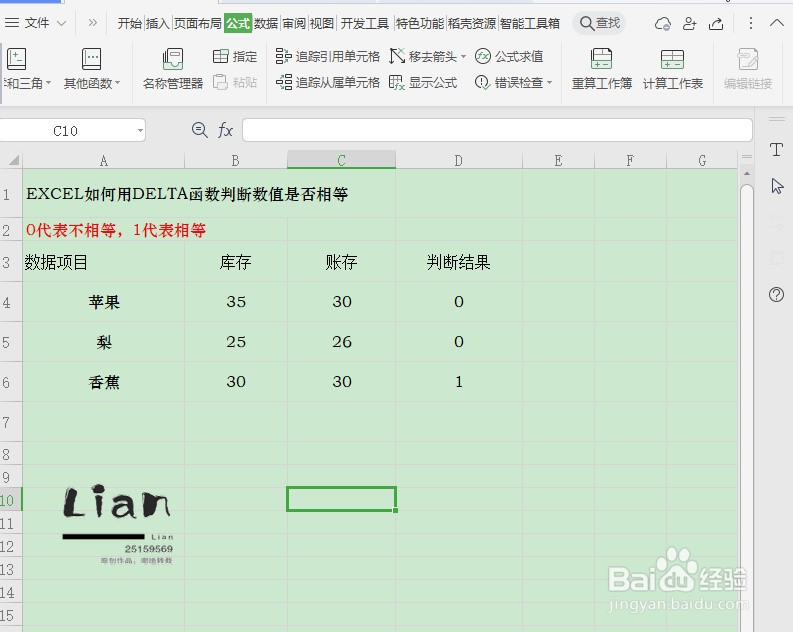
Task: Expand the 文件 dropdown arrow
Action: [x=62, y=23]
